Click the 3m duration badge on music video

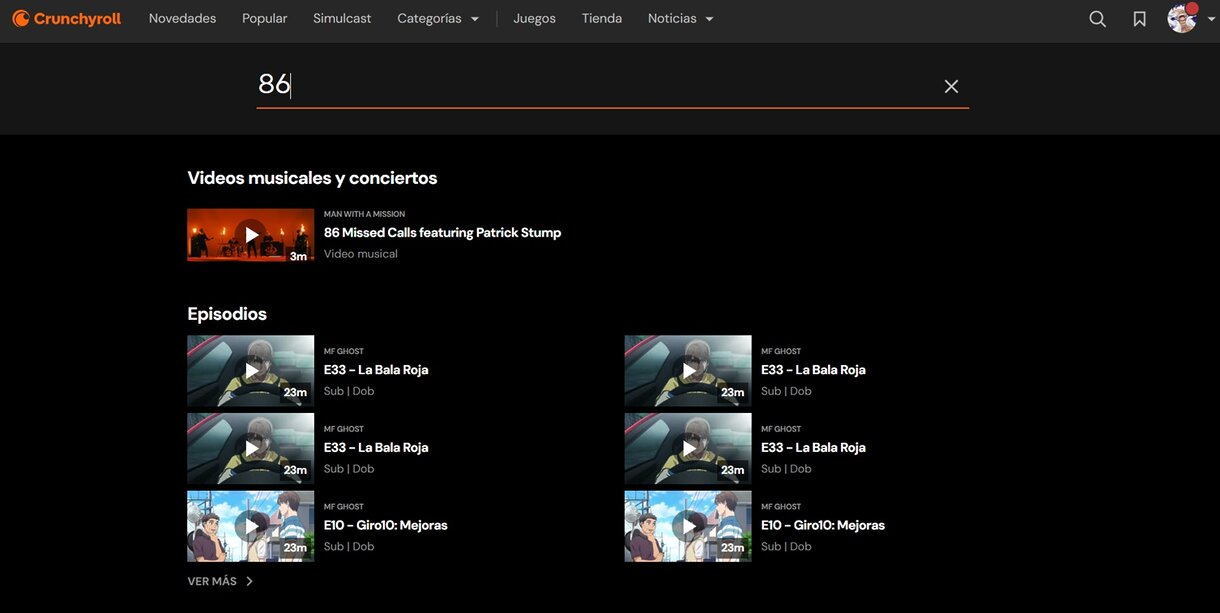[298, 256]
